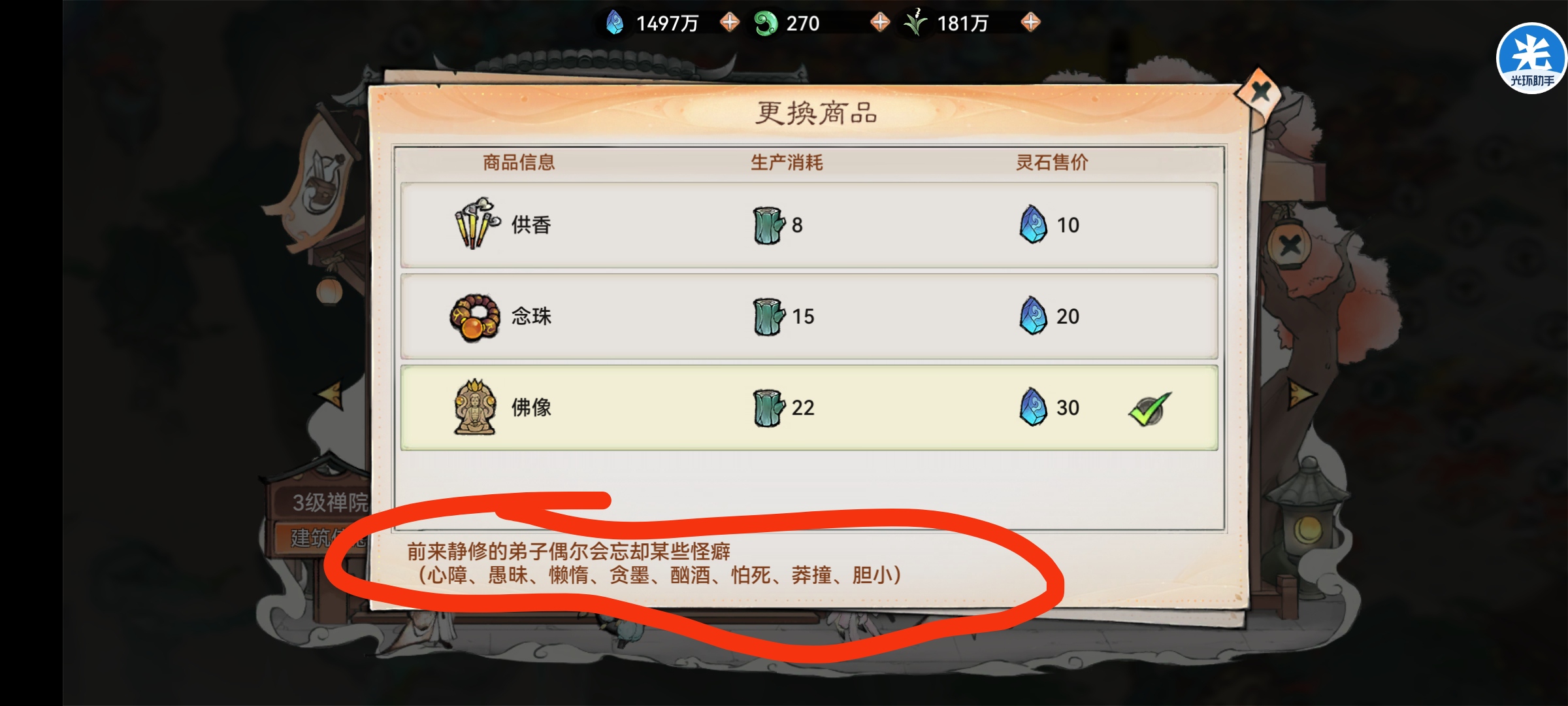Click the incense sticks icon
This screenshot has width=1568, height=706.
[477, 223]
